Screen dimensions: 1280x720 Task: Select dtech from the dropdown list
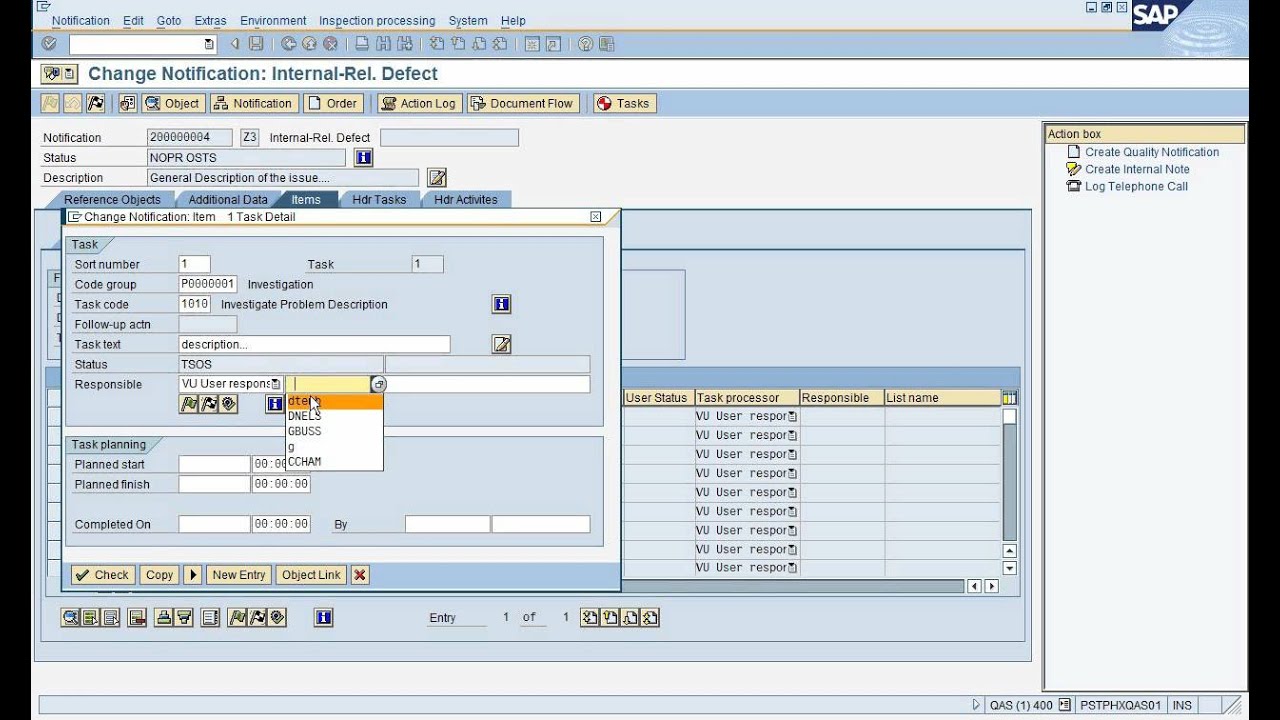coord(334,401)
